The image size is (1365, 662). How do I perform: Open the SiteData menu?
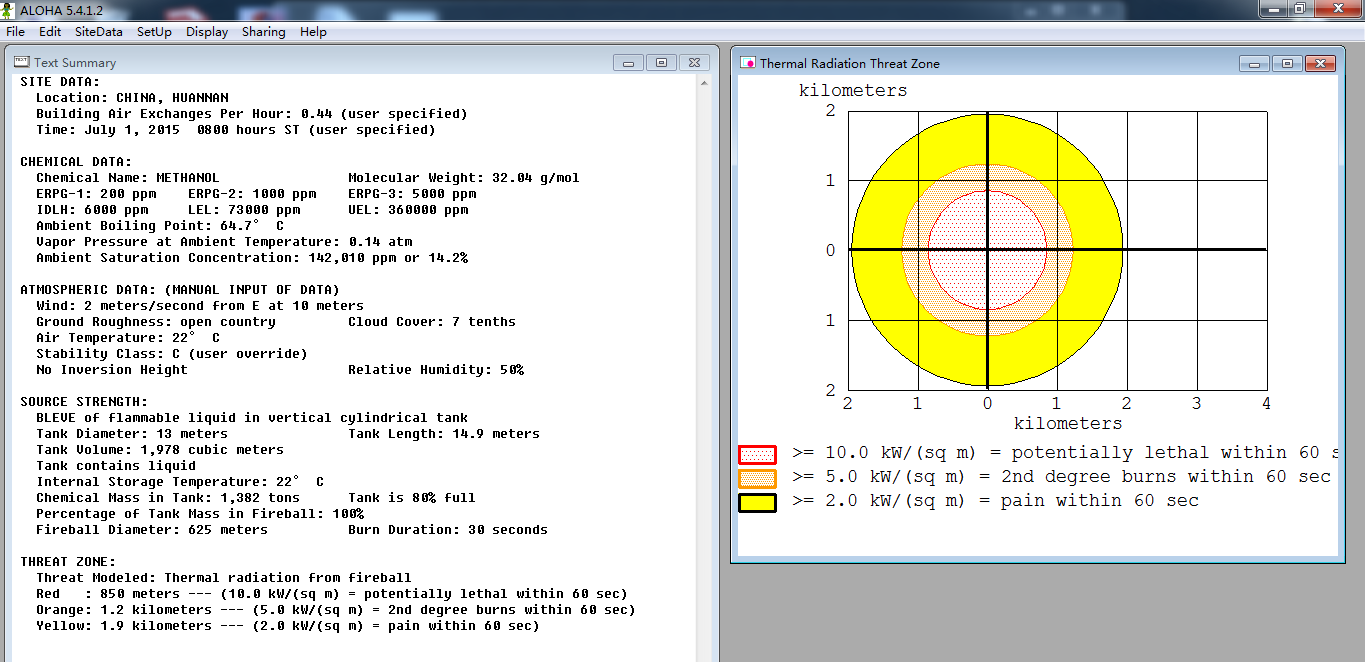(x=99, y=31)
